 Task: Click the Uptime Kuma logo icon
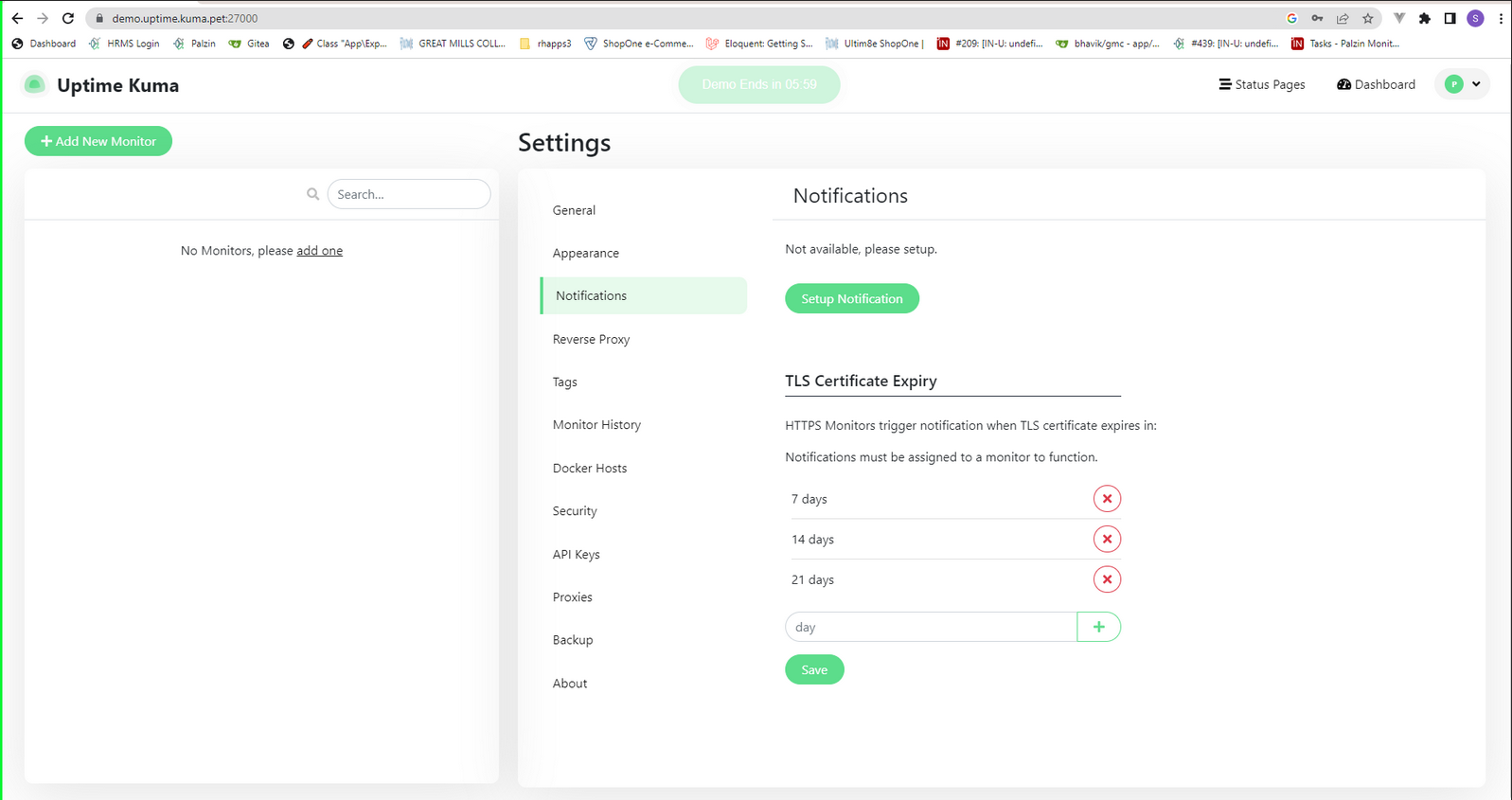click(34, 84)
